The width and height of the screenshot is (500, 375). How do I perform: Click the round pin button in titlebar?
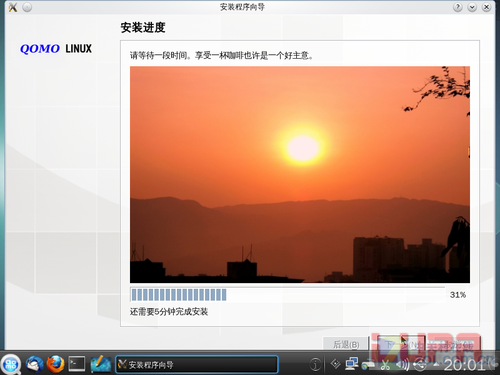(x=27, y=7)
